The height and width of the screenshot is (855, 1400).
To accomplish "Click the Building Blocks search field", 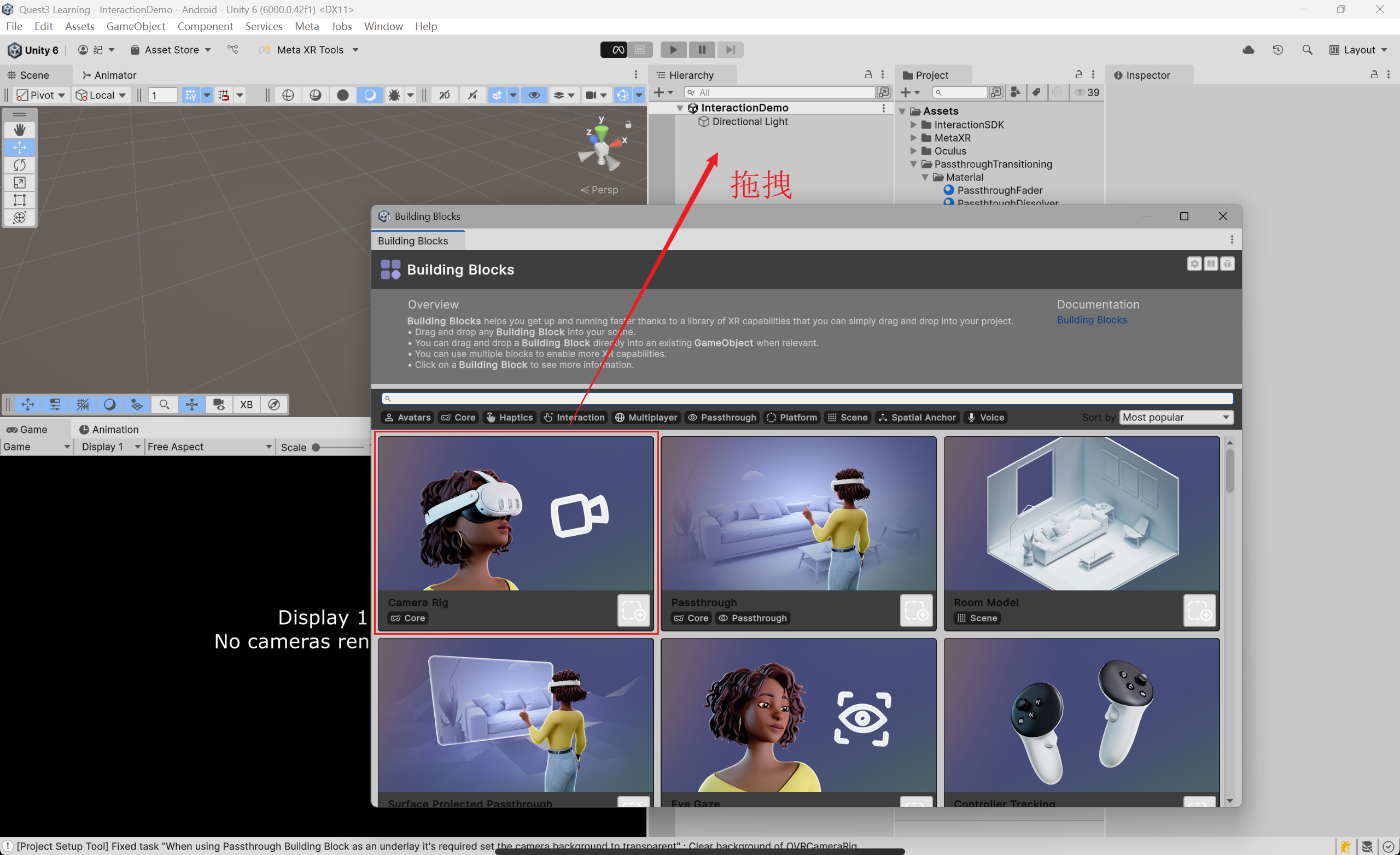I will point(807,398).
